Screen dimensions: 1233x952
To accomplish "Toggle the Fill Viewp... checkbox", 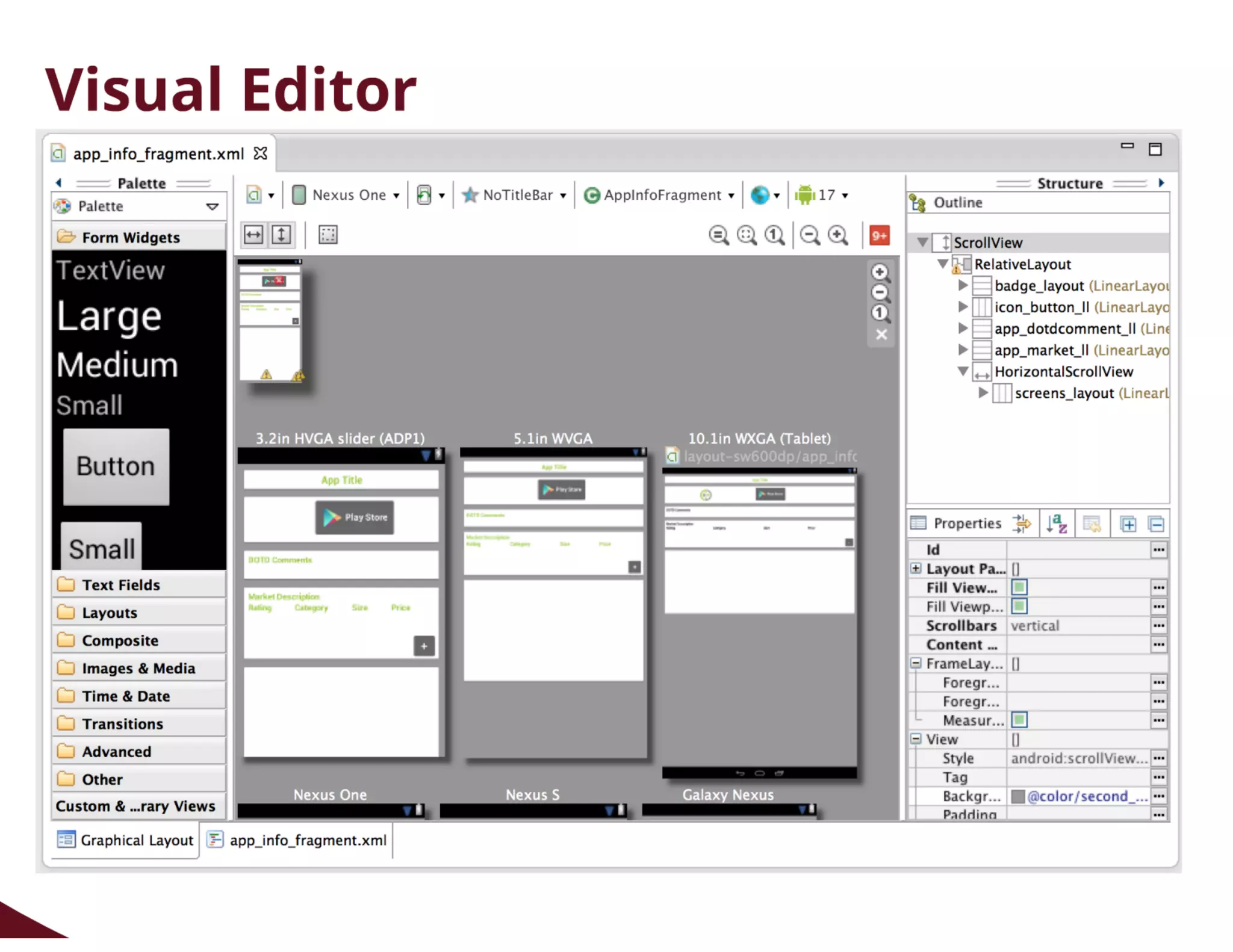I will click(1019, 606).
